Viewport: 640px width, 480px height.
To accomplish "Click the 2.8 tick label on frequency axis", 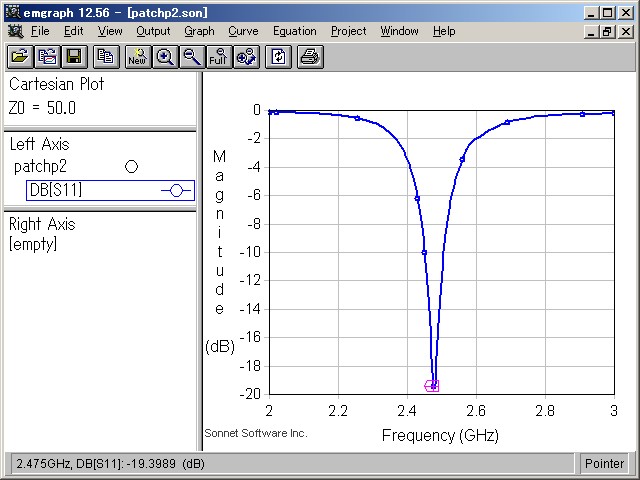I will pyautogui.click(x=545, y=411).
